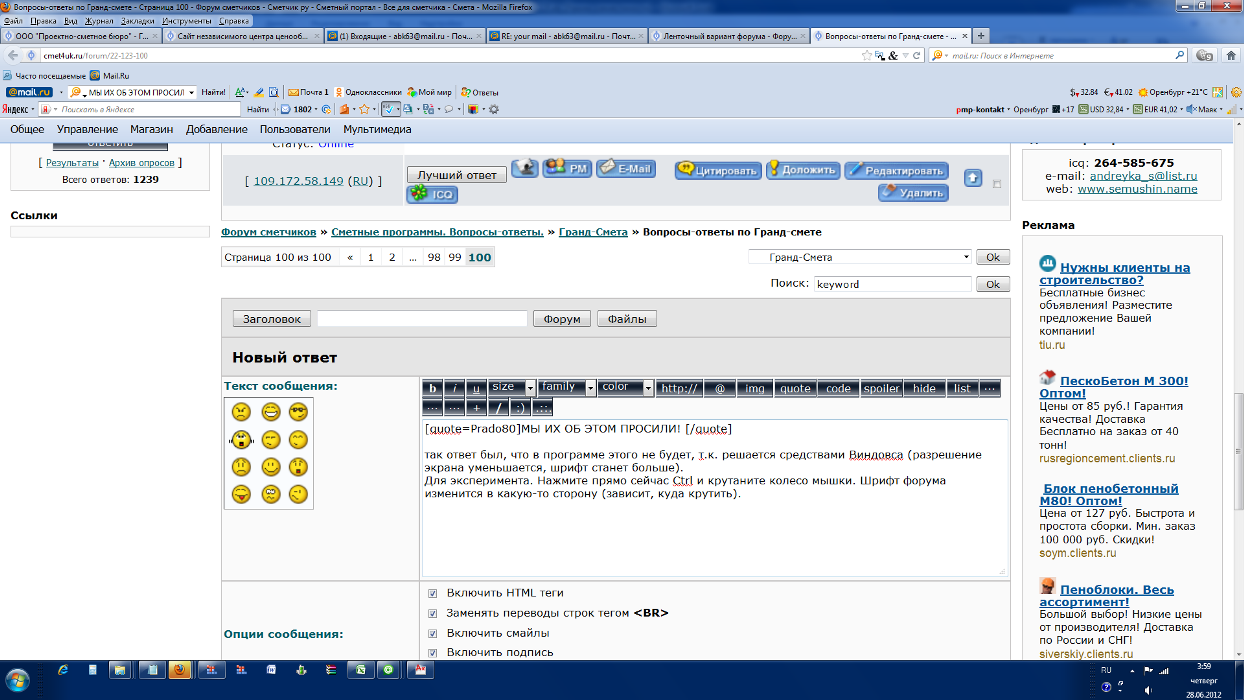Open 'Форум сметчиков' breadcrumb link

pyautogui.click(x=268, y=232)
